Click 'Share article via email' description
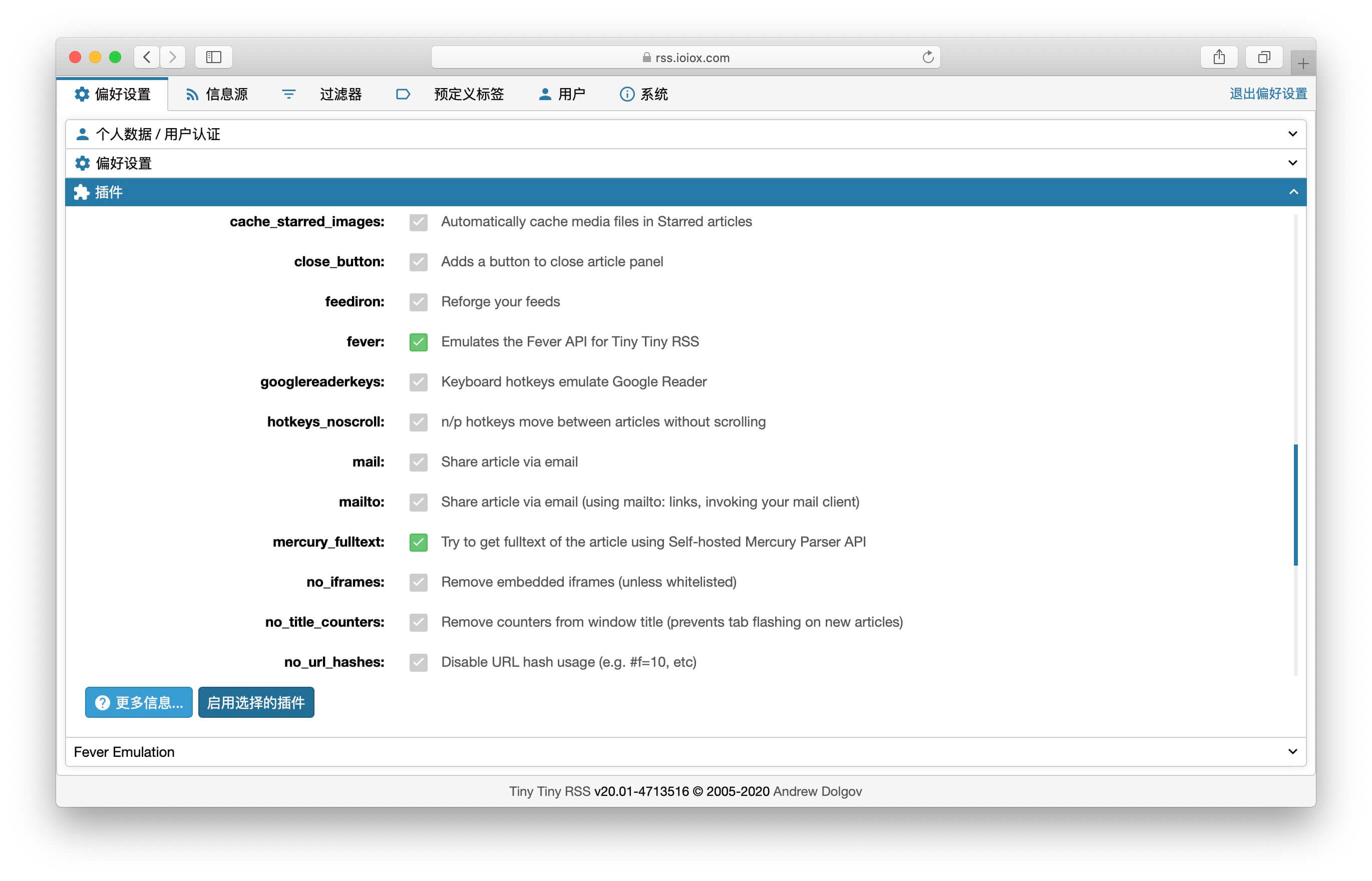1372x881 pixels. click(x=510, y=462)
